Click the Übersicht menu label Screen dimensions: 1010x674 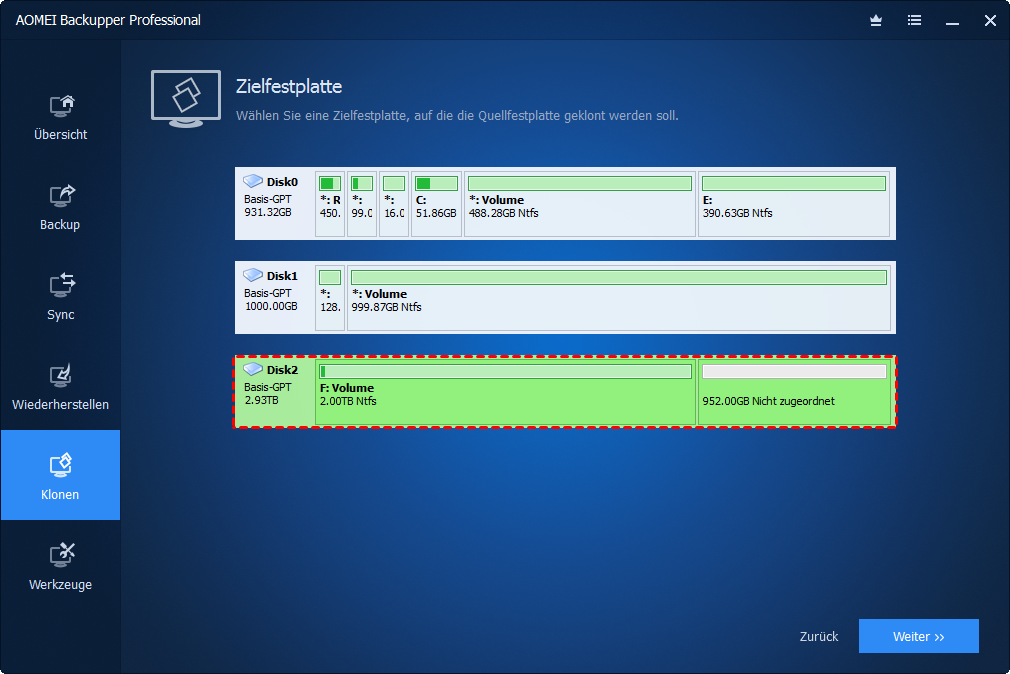[61, 134]
